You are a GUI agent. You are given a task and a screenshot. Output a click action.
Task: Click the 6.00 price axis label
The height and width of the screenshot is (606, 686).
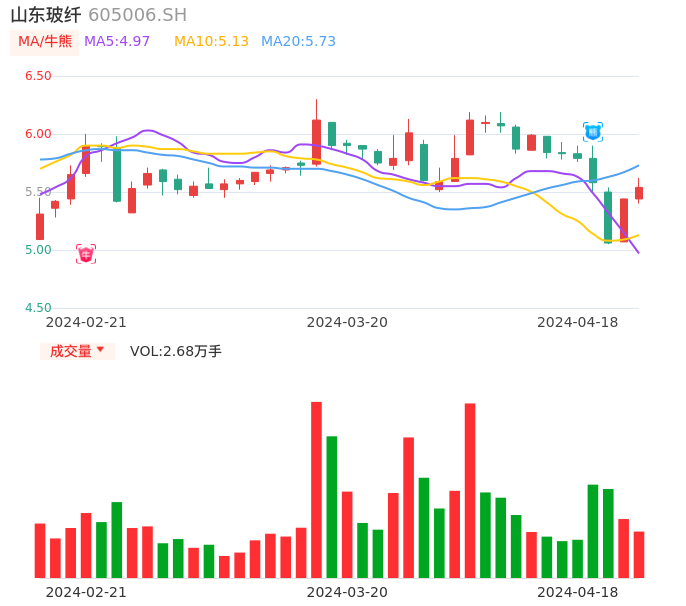[x=38, y=134]
